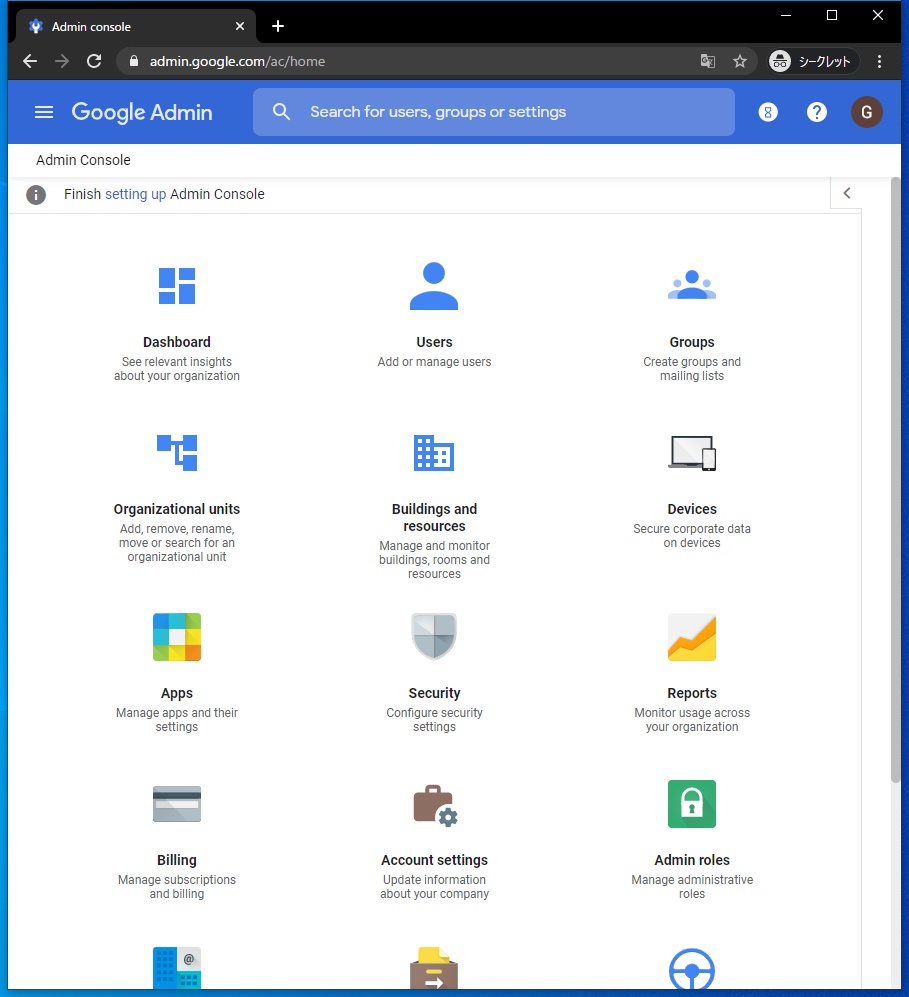
Task: Click the data migration box icon
Action: [x=434, y=968]
